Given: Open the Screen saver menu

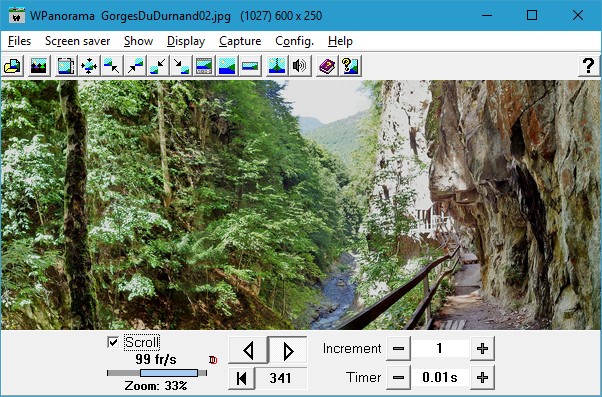Looking at the screenshot, I should pyautogui.click(x=78, y=41).
